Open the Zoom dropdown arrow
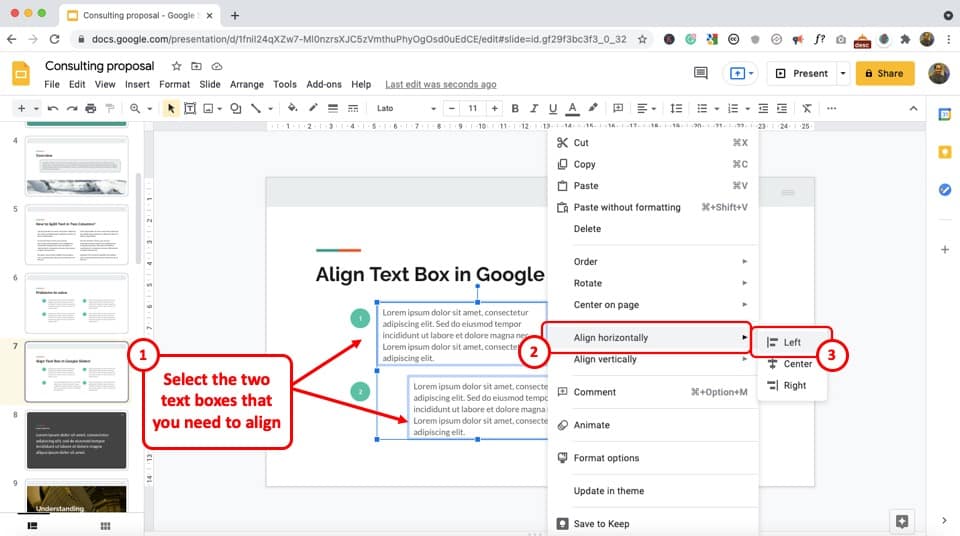 [x=149, y=109]
